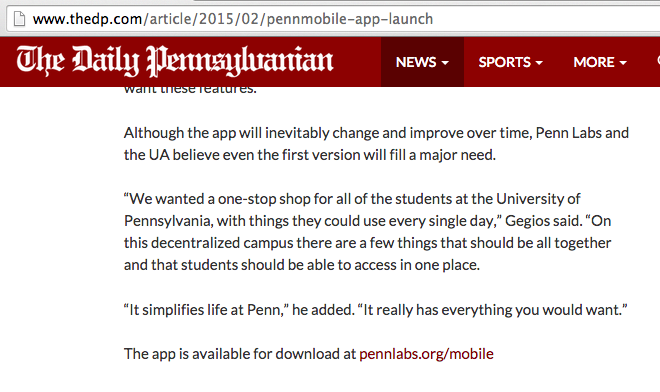Click 'The app is available for download' text
Viewport: 660px width, 392px height.
tap(240, 354)
